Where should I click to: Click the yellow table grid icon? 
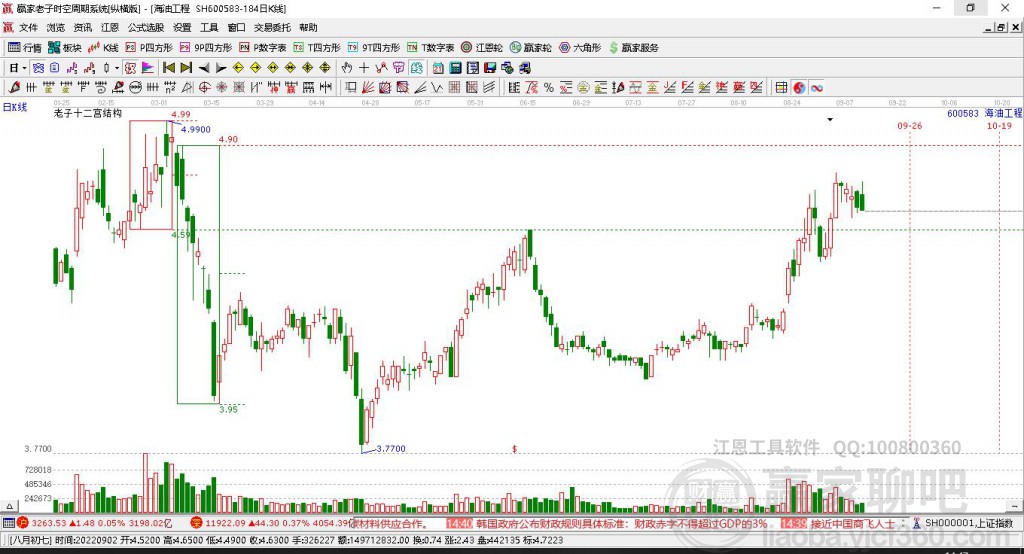[x=781, y=88]
